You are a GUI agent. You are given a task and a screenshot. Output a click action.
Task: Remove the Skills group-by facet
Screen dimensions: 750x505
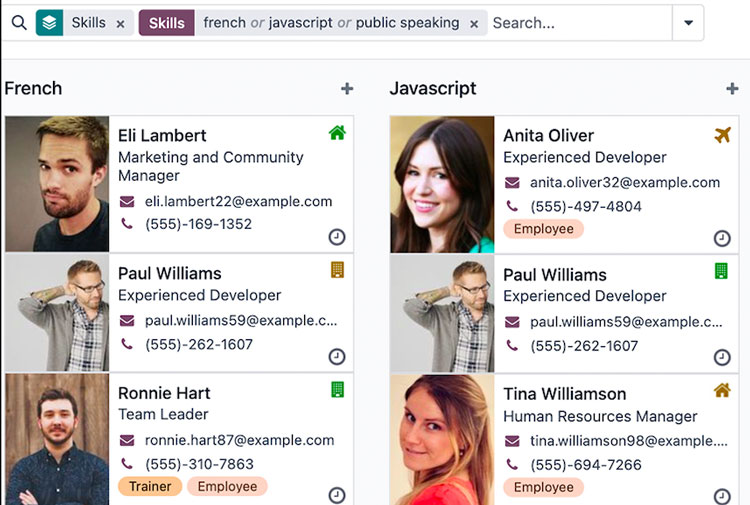tap(121, 24)
